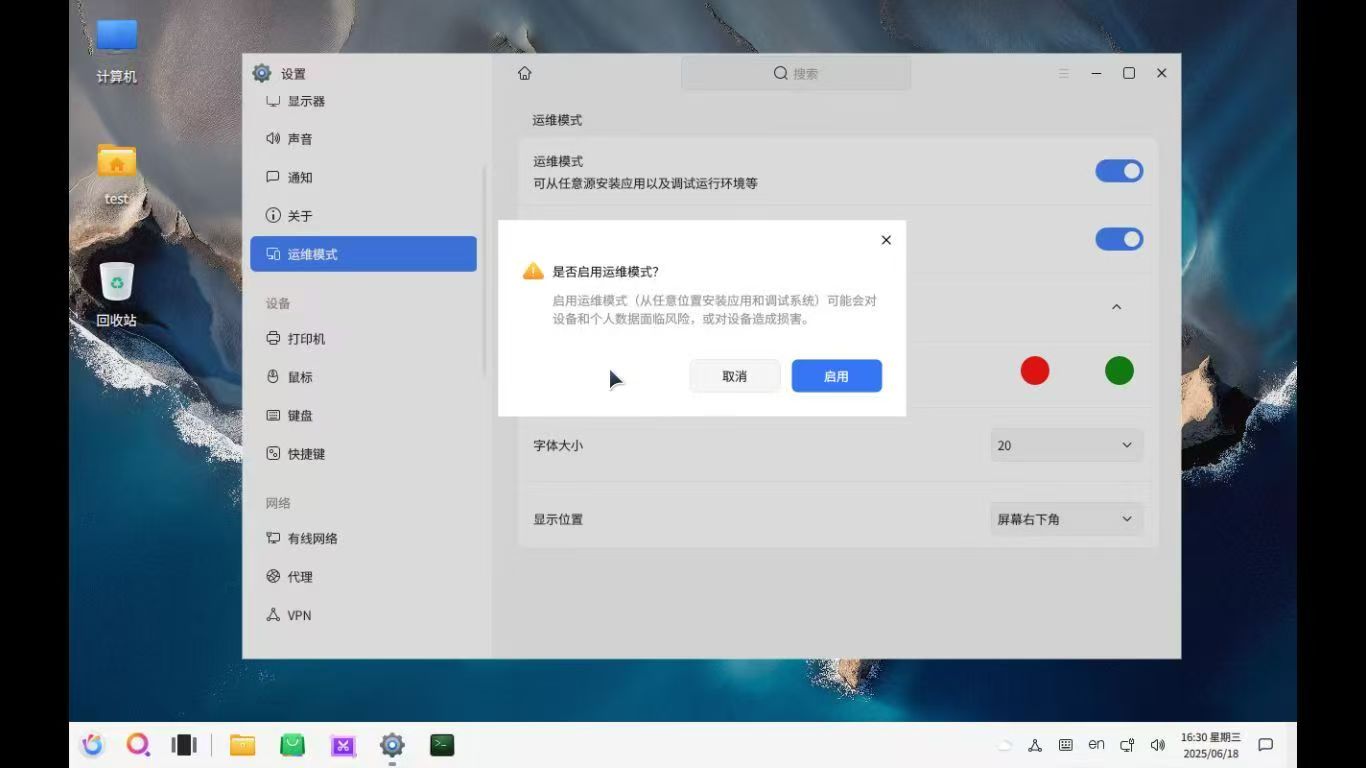The width and height of the screenshot is (1366, 768).
Task: Click the sidebar vertical scrollbar
Action: click(x=486, y=270)
